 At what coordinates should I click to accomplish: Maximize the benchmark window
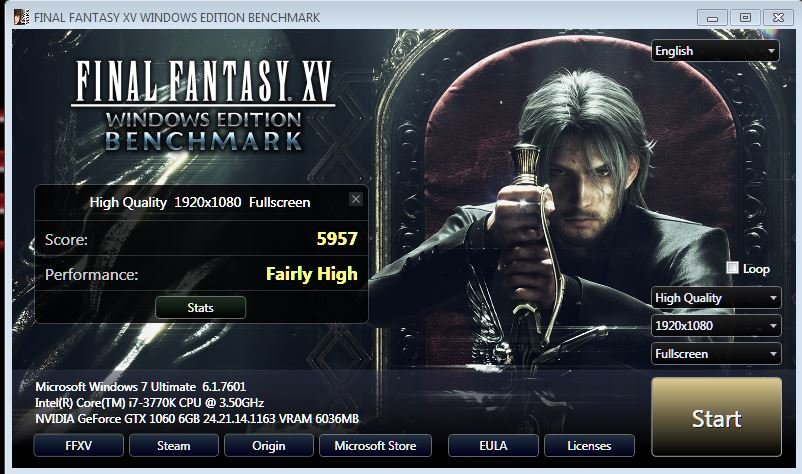point(745,18)
